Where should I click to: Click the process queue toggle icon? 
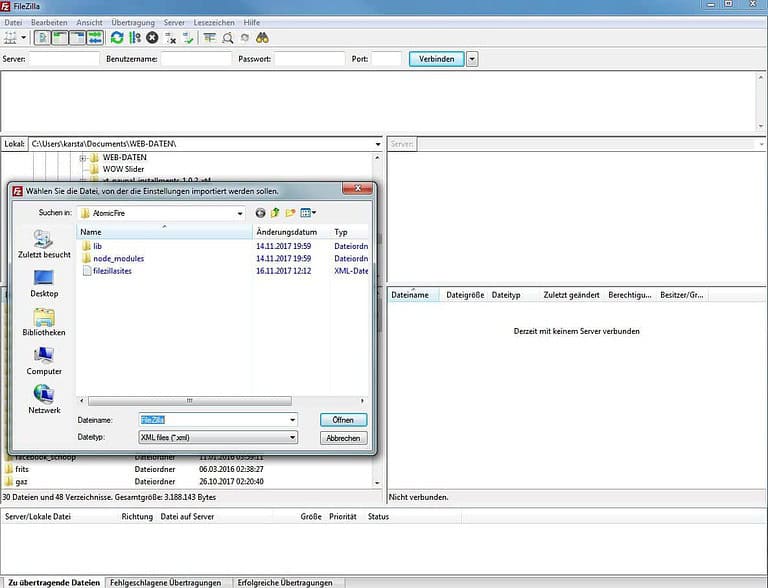135,38
